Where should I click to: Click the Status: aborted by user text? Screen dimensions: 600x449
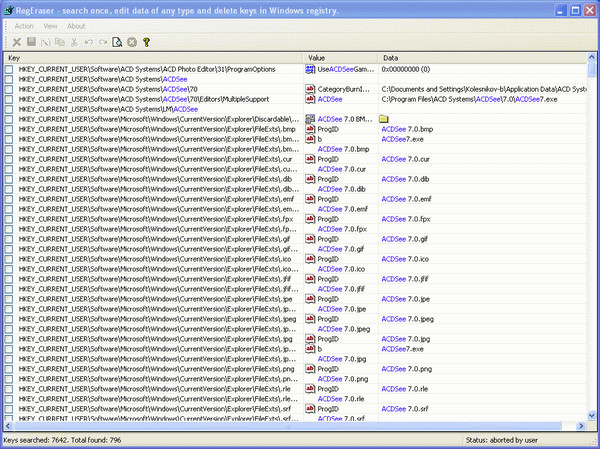502,440
